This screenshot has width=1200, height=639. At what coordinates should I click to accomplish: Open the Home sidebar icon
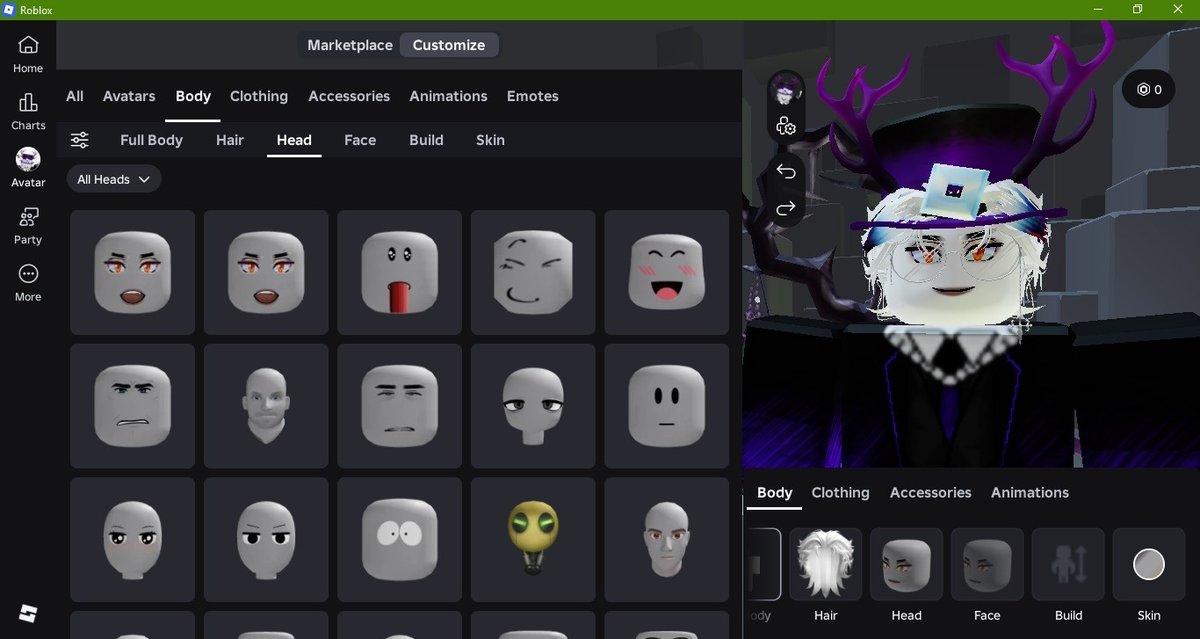[x=28, y=54]
